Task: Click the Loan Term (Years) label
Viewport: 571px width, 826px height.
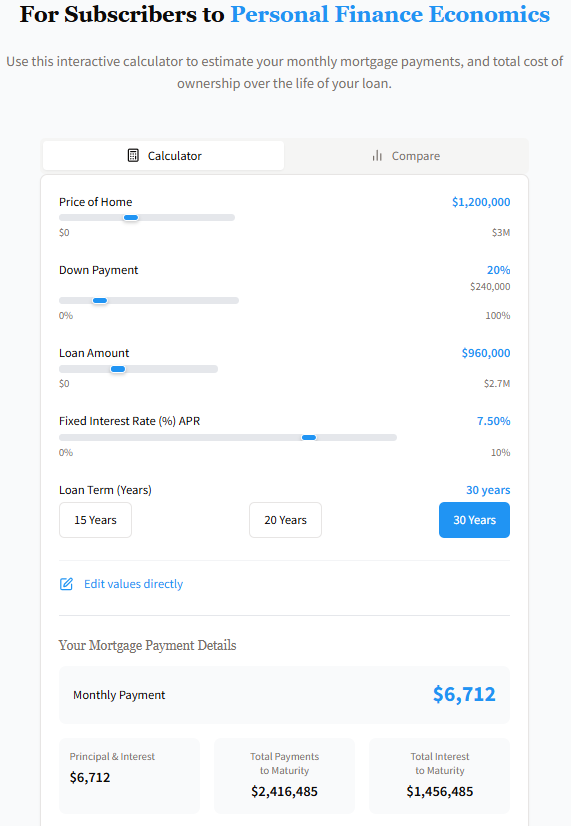Action: pyautogui.click(x=105, y=490)
